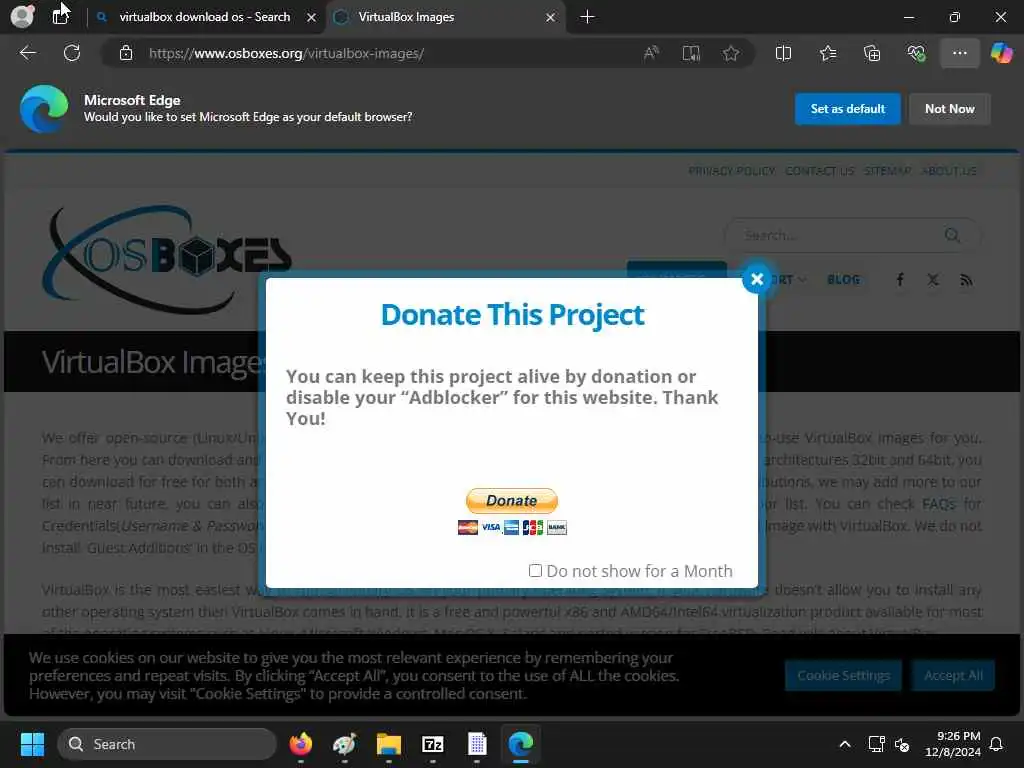Open Read aloud feature
1024x768 pixels.
coord(651,53)
